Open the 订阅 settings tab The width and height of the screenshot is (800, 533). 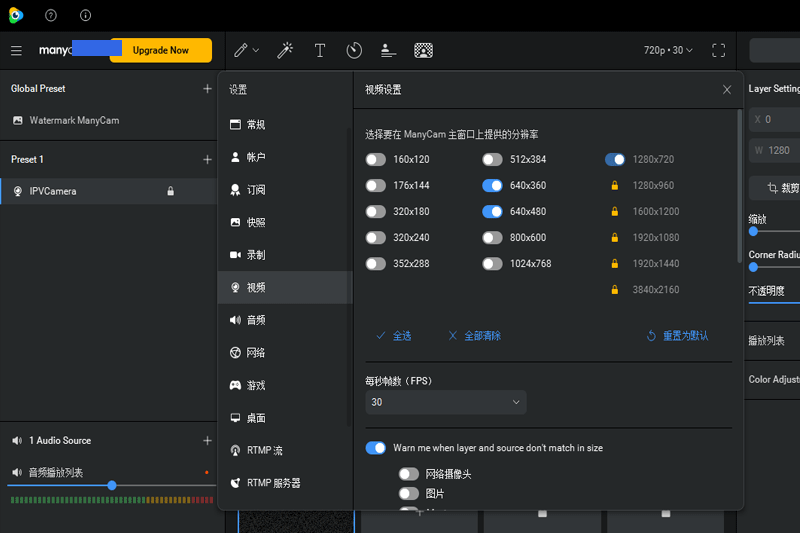tap(285, 190)
